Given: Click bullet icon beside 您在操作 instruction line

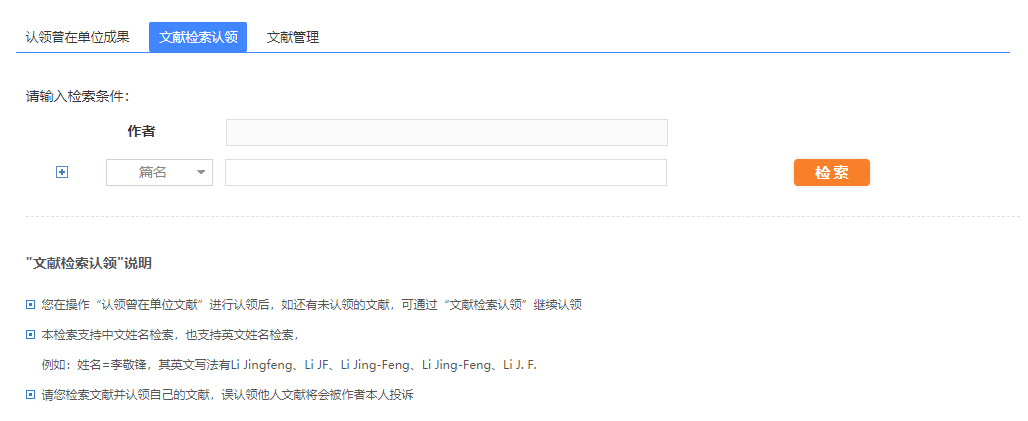Looking at the screenshot, I should [x=31, y=304].
